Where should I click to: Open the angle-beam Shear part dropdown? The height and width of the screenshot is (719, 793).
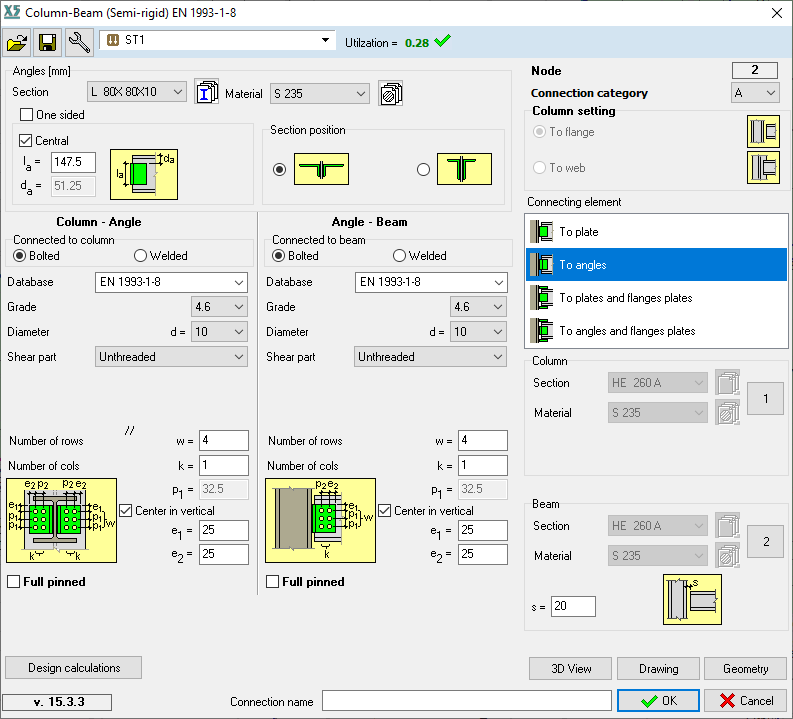[430, 357]
